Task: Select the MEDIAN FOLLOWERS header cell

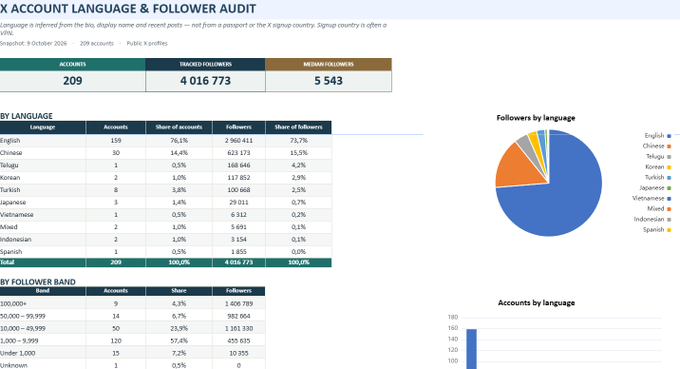Action: click(x=328, y=64)
